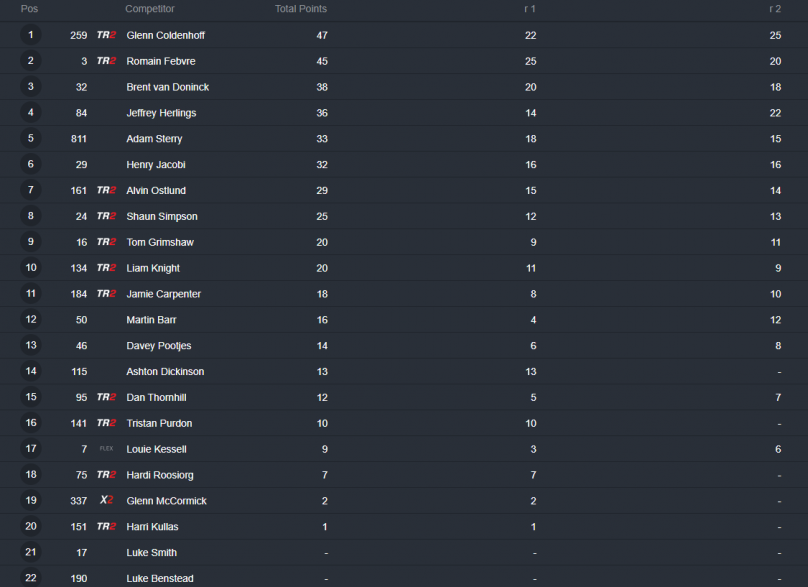
Task: Click the r 2 column header
Action: click(x=775, y=9)
